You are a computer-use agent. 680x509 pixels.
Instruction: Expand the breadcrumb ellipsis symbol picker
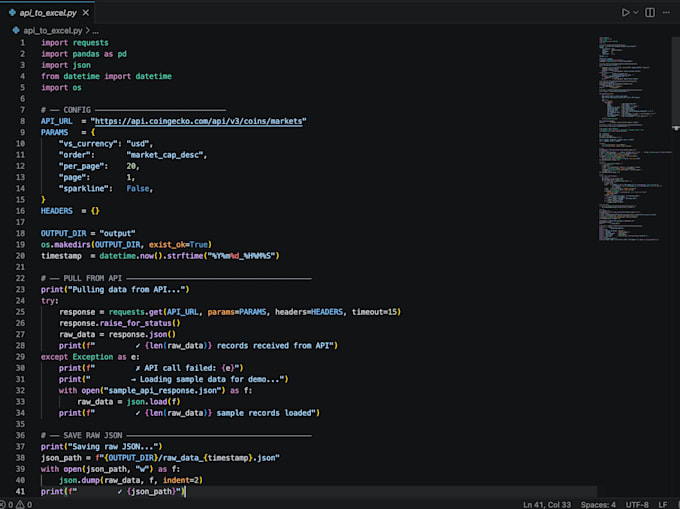click(x=95, y=31)
